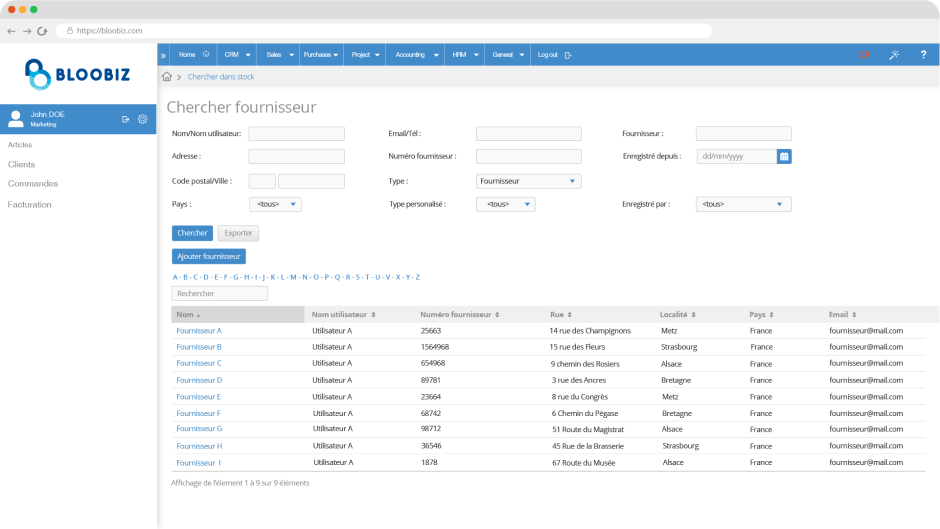
Task: Open the Type dropdown showing Fournisseur
Action: pos(528,181)
